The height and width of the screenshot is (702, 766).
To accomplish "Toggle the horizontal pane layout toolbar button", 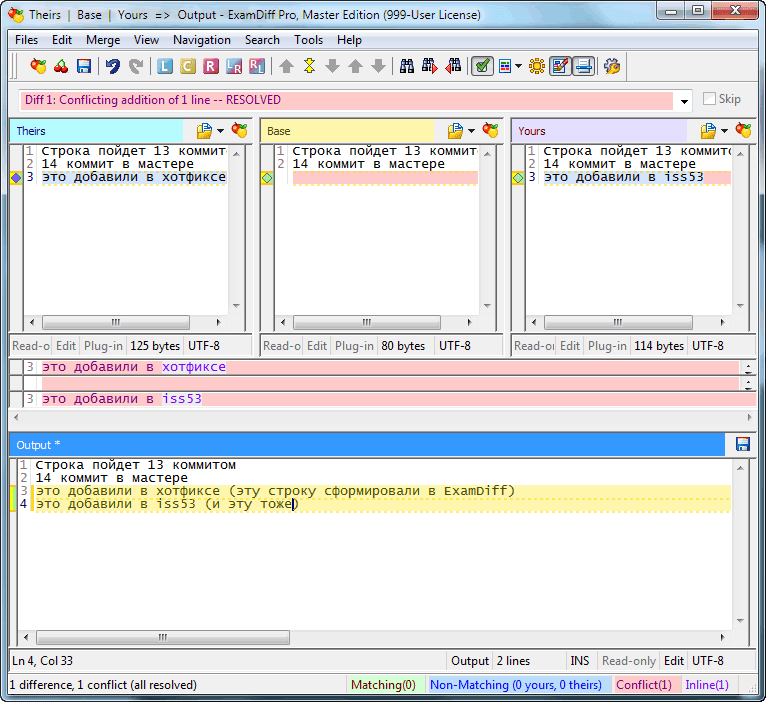I will (583, 66).
